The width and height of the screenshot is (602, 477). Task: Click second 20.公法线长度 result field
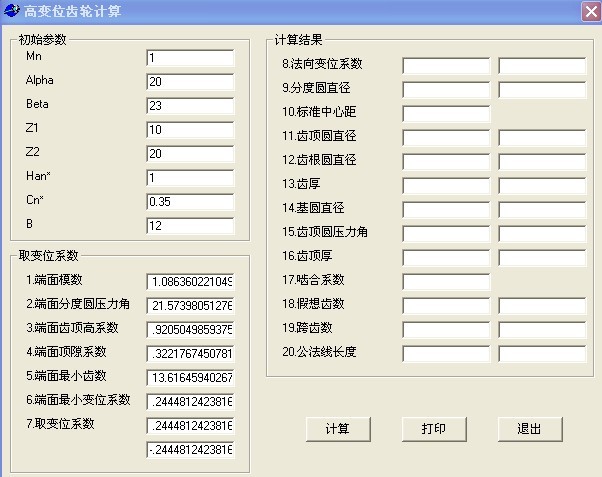pyautogui.click(x=542, y=354)
